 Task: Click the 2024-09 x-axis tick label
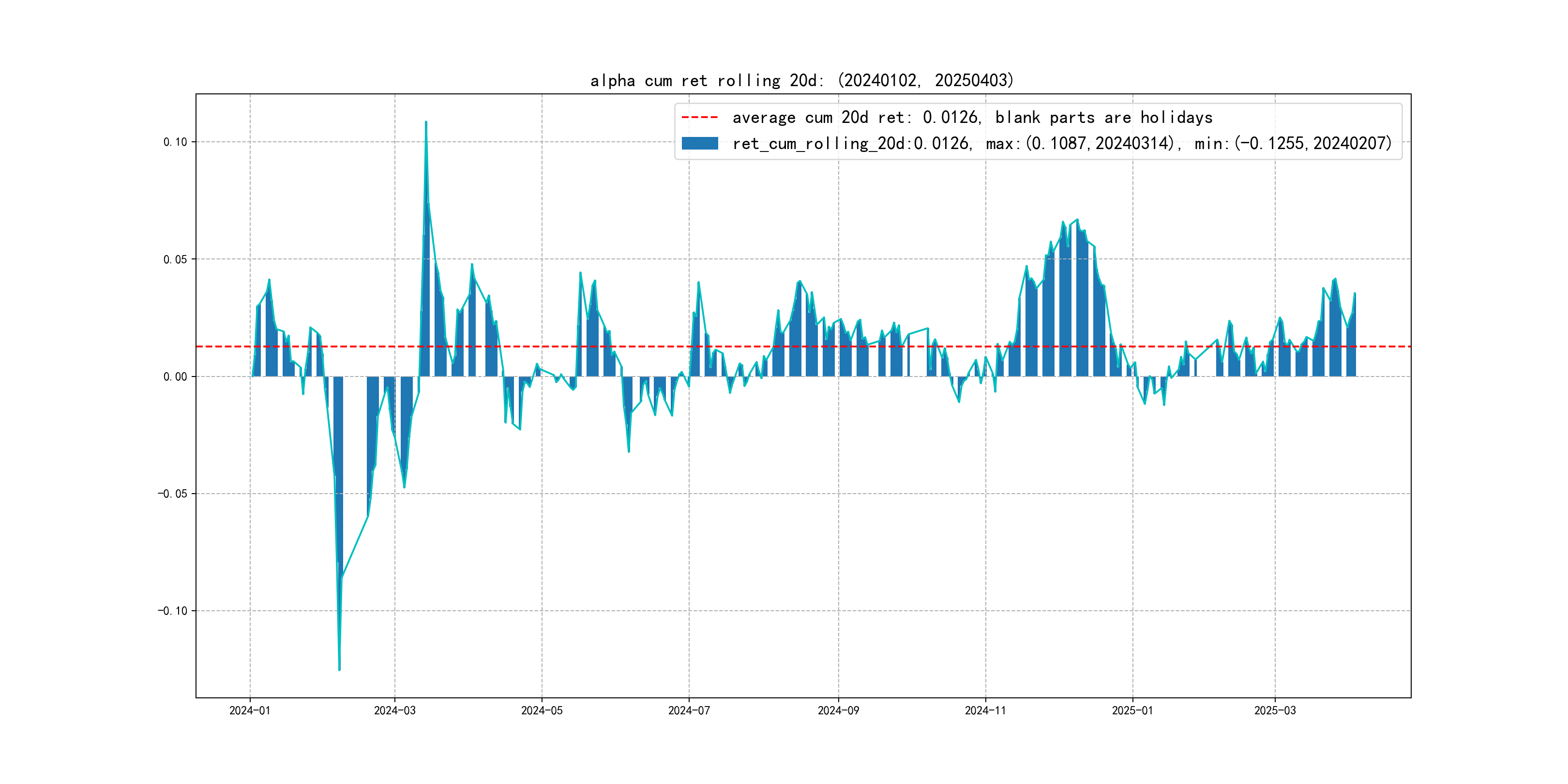point(838,710)
